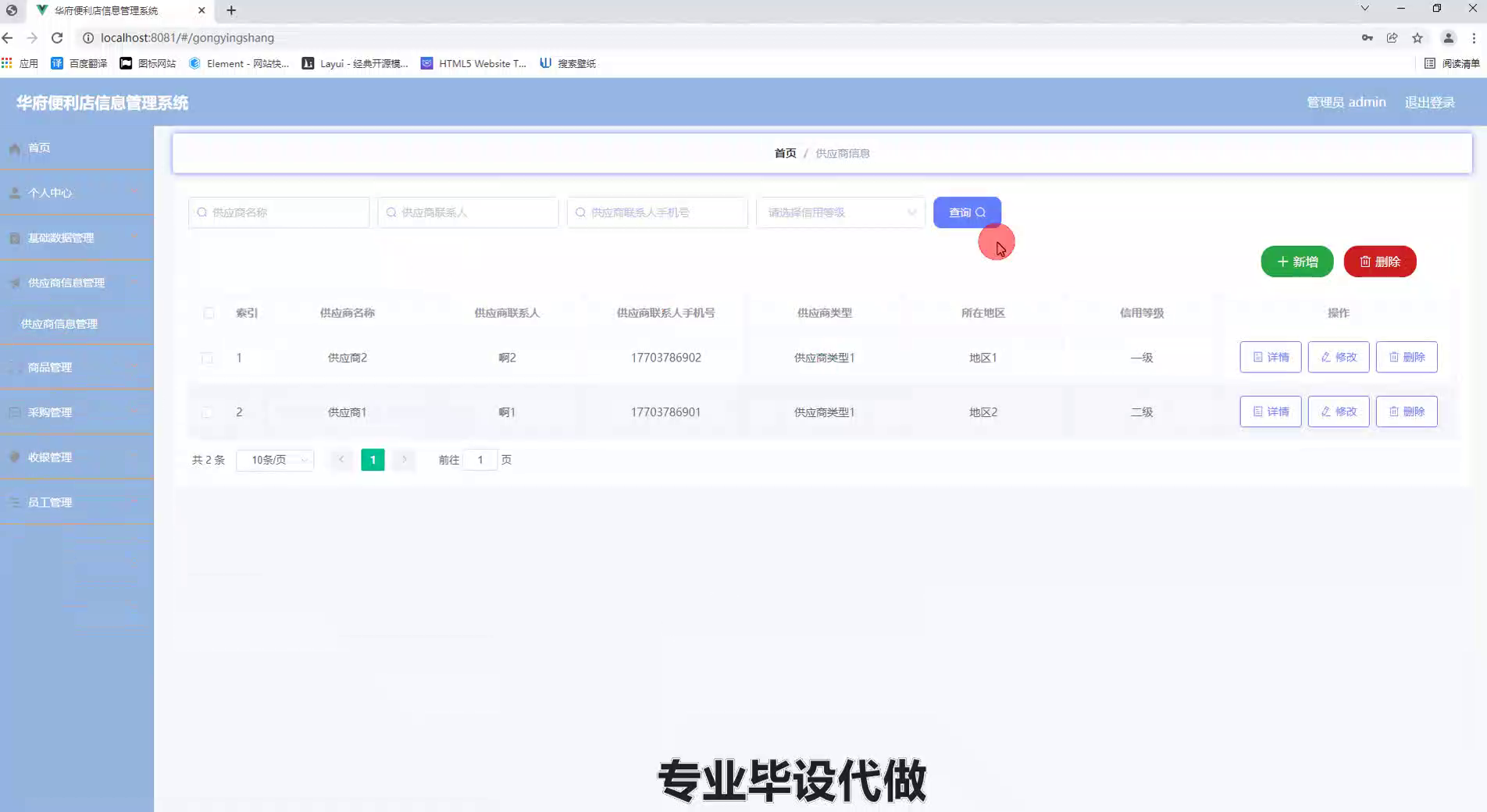Open a new browser tab with plus icon

pos(231,10)
